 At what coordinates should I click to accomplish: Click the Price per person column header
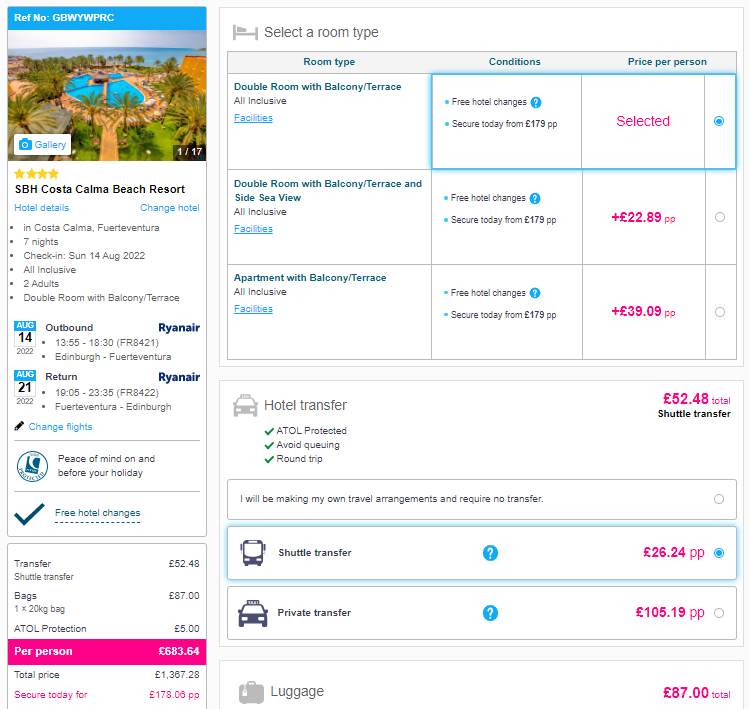tap(667, 62)
